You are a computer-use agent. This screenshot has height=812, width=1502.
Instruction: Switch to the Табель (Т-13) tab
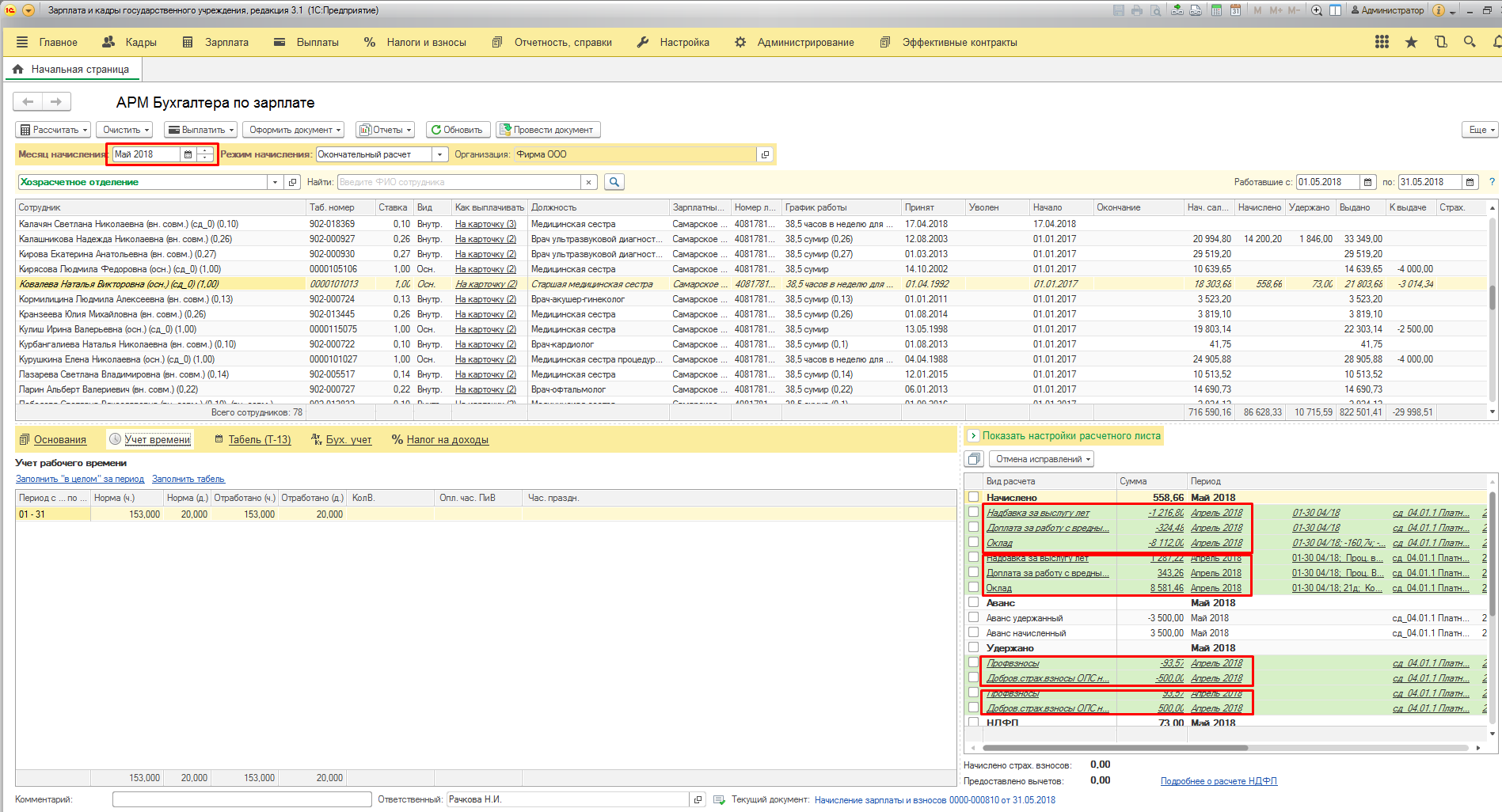(x=259, y=440)
